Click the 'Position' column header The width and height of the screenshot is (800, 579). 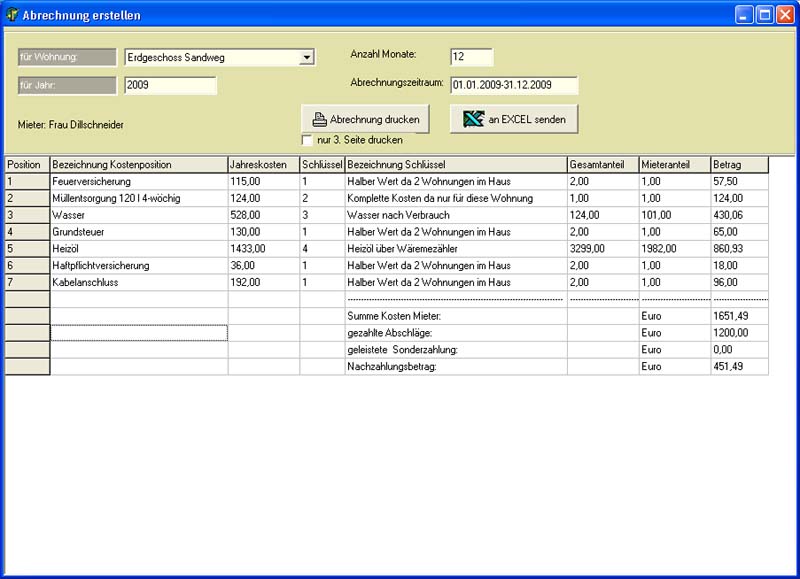click(28, 165)
